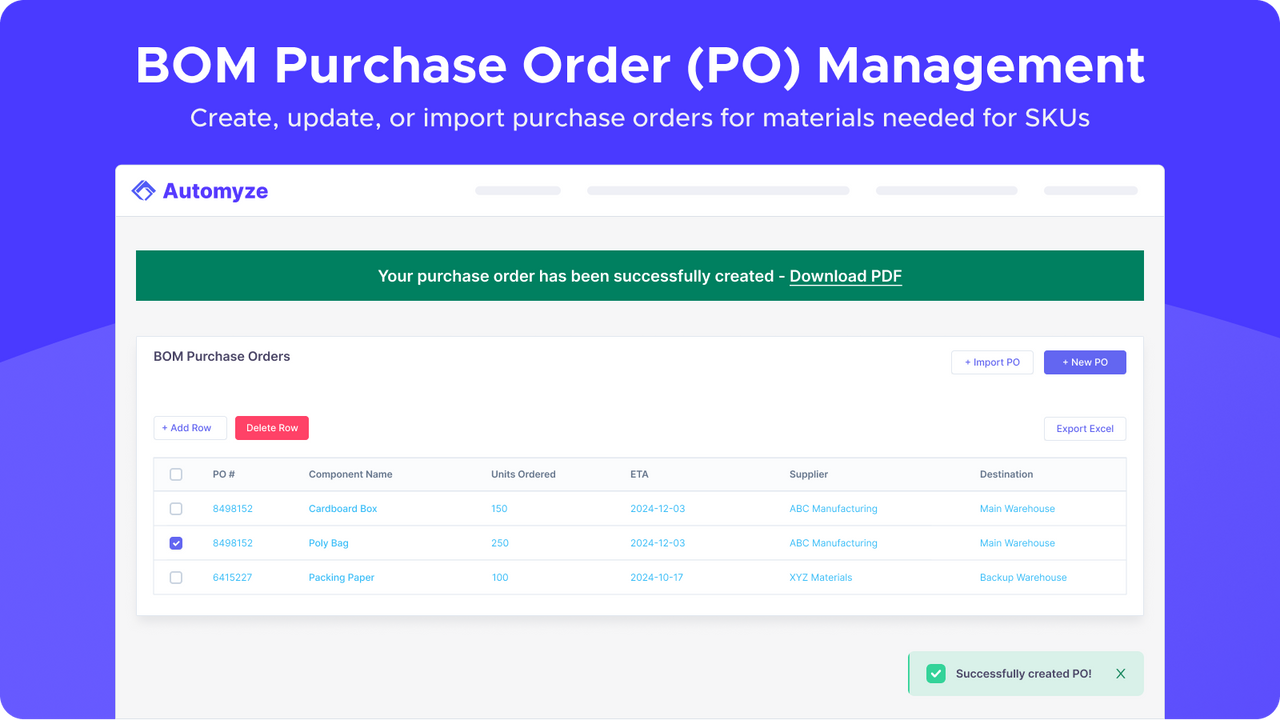Dismiss the Successfully created PO toast
The image size is (1280, 720).
[1120, 674]
